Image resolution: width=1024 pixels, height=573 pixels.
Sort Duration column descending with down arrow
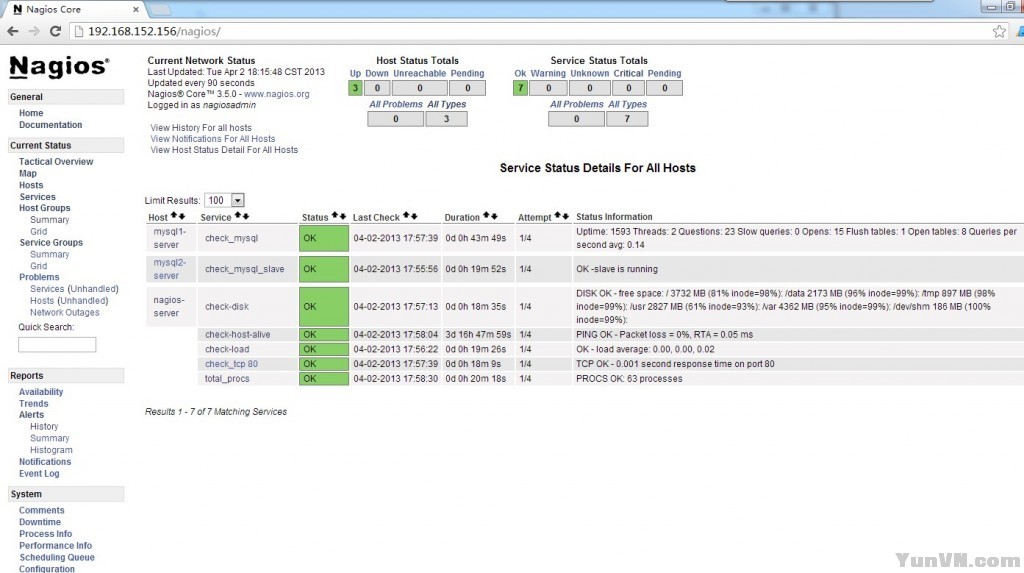(494, 216)
